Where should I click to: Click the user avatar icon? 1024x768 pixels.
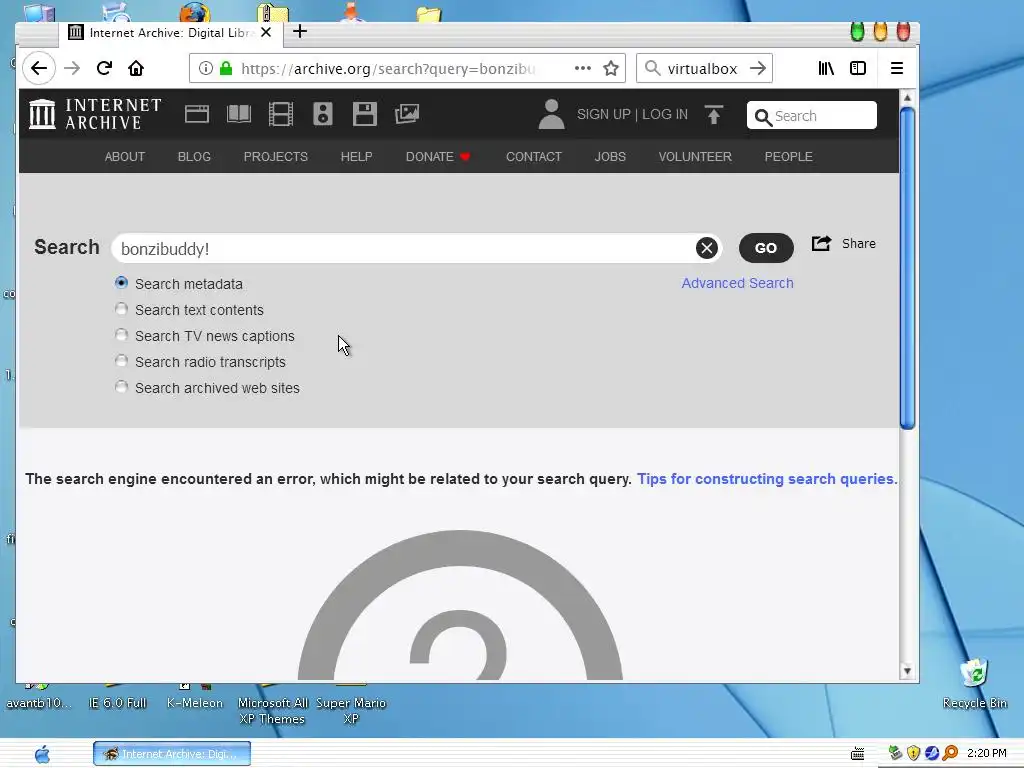pos(551,114)
